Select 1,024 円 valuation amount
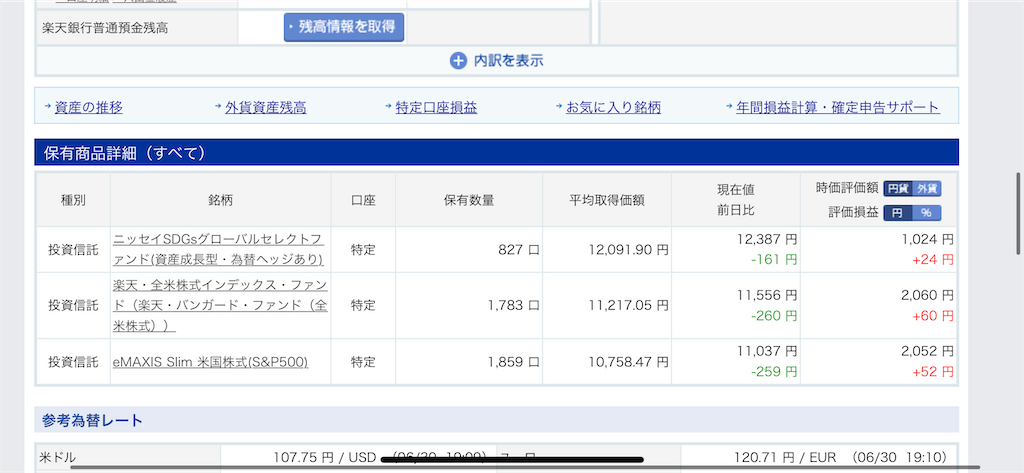1024x473 pixels. (927, 239)
